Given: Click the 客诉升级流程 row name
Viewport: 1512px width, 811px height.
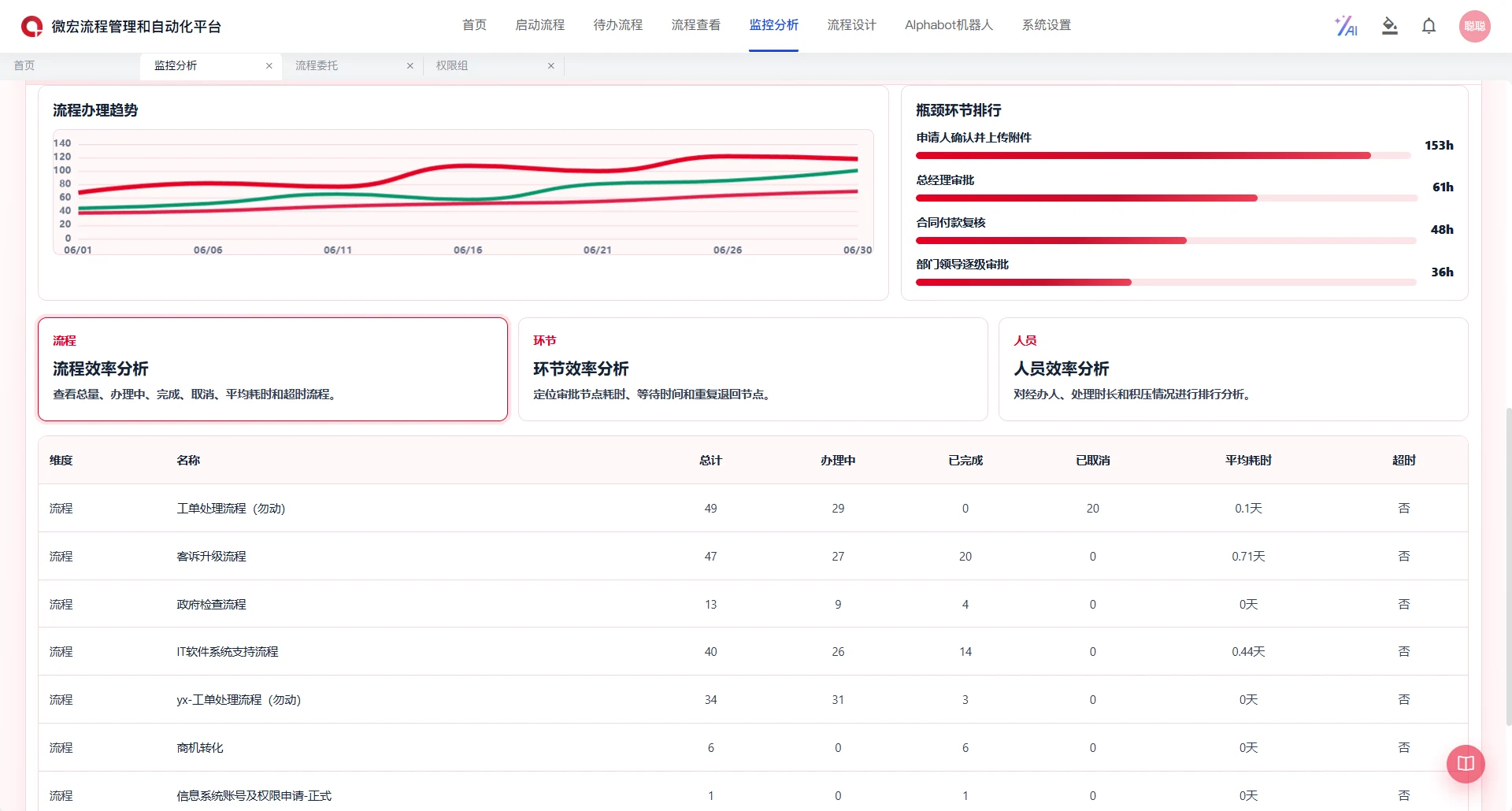Looking at the screenshot, I should (x=211, y=557).
